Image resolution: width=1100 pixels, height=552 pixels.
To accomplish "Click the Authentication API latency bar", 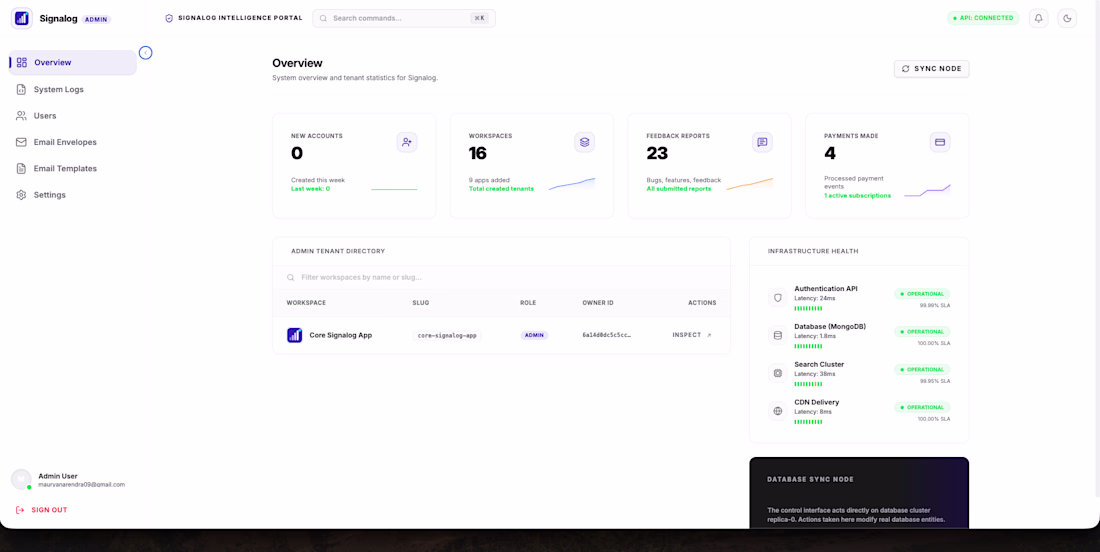I will click(808, 308).
